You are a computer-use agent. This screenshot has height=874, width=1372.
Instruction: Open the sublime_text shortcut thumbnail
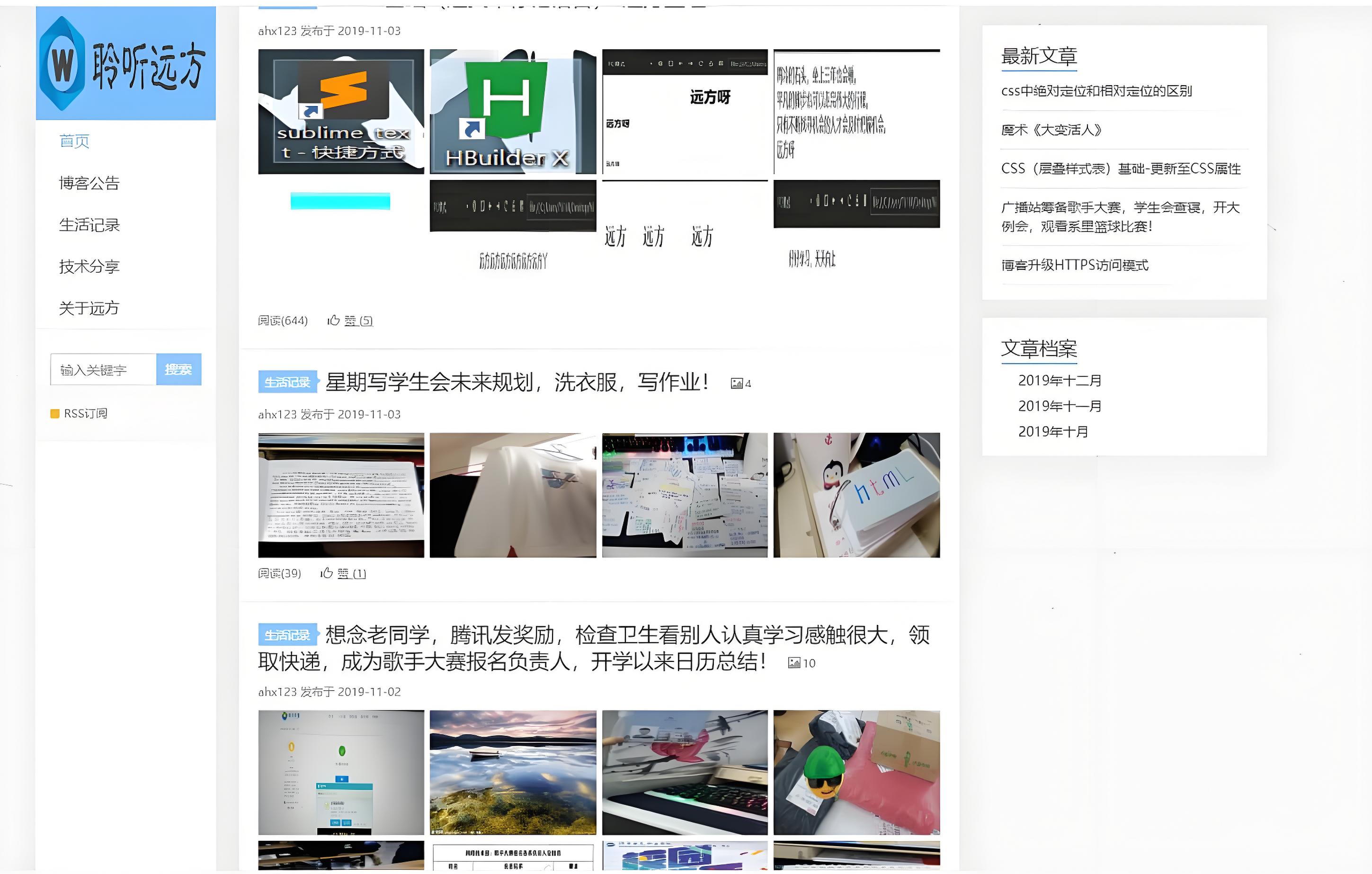pos(341,112)
